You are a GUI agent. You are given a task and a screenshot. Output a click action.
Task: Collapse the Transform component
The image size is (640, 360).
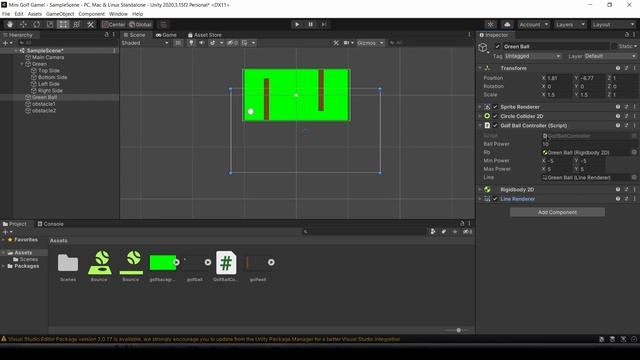click(x=480, y=68)
